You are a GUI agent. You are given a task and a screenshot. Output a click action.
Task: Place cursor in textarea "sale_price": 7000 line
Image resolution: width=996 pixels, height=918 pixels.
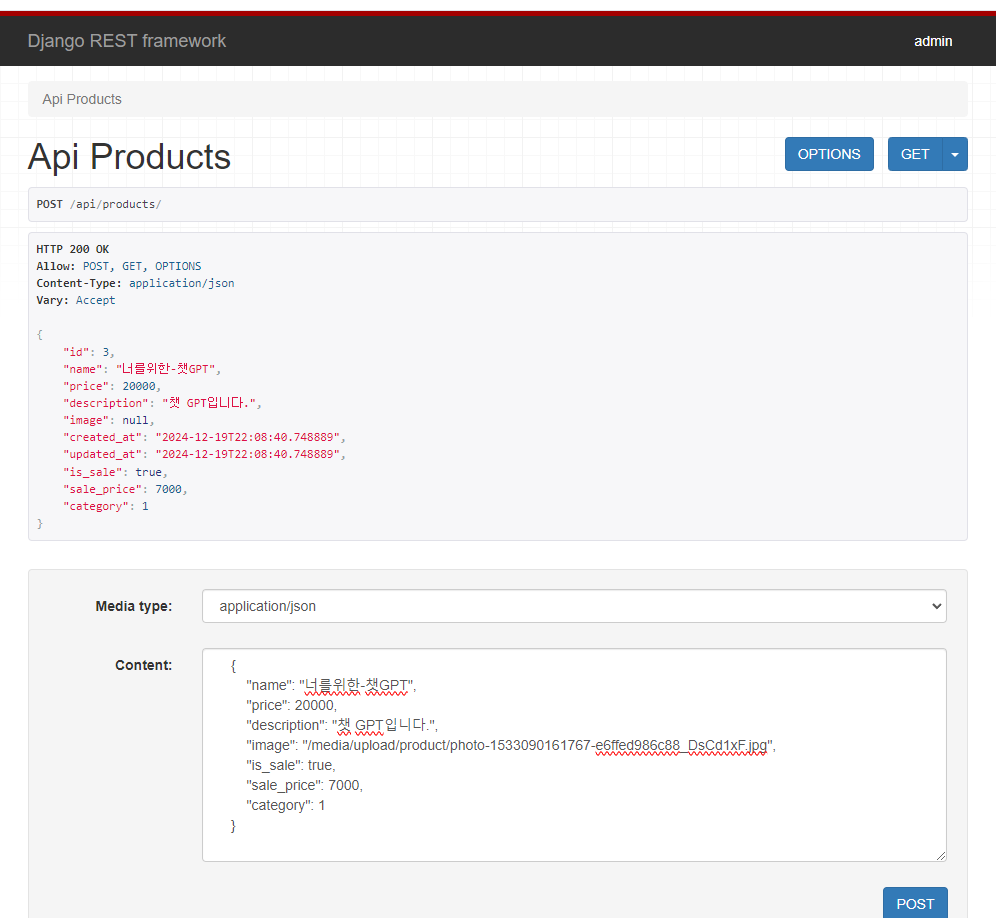(304, 785)
